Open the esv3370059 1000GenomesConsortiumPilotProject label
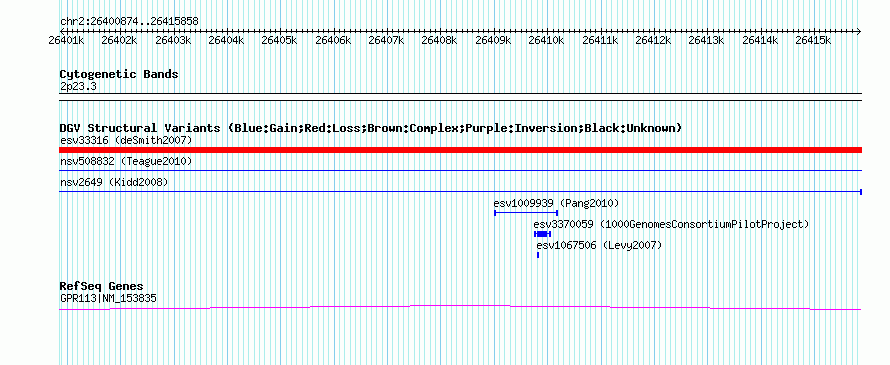 pyautogui.click(x=671, y=224)
